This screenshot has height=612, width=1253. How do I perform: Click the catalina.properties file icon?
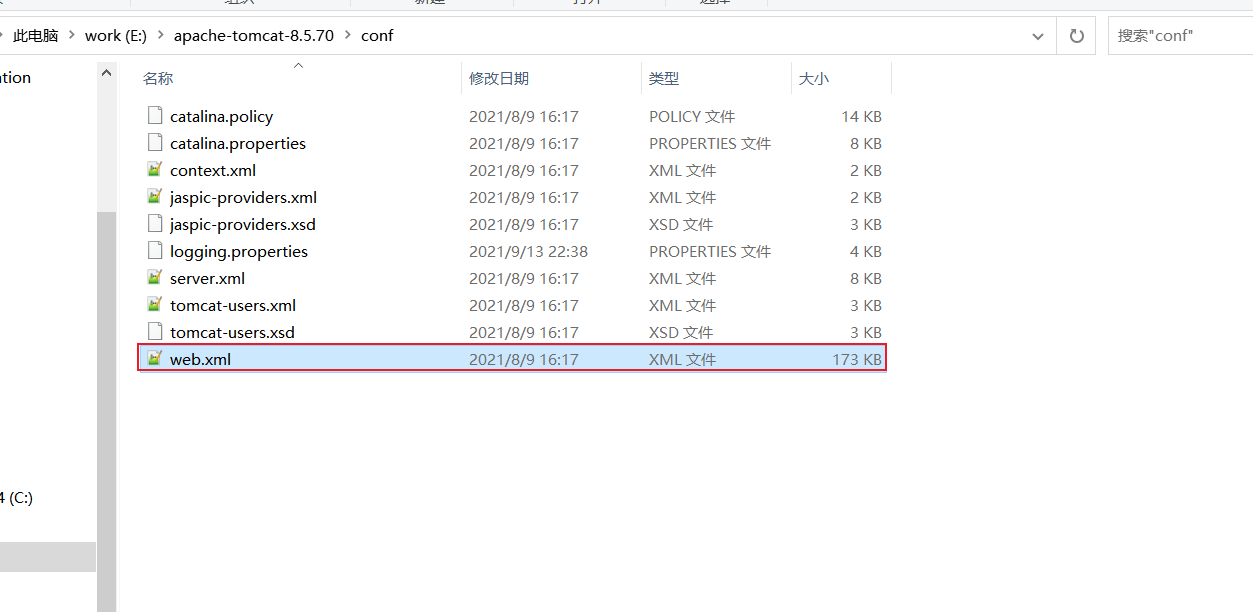pyautogui.click(x=154, y=143)
